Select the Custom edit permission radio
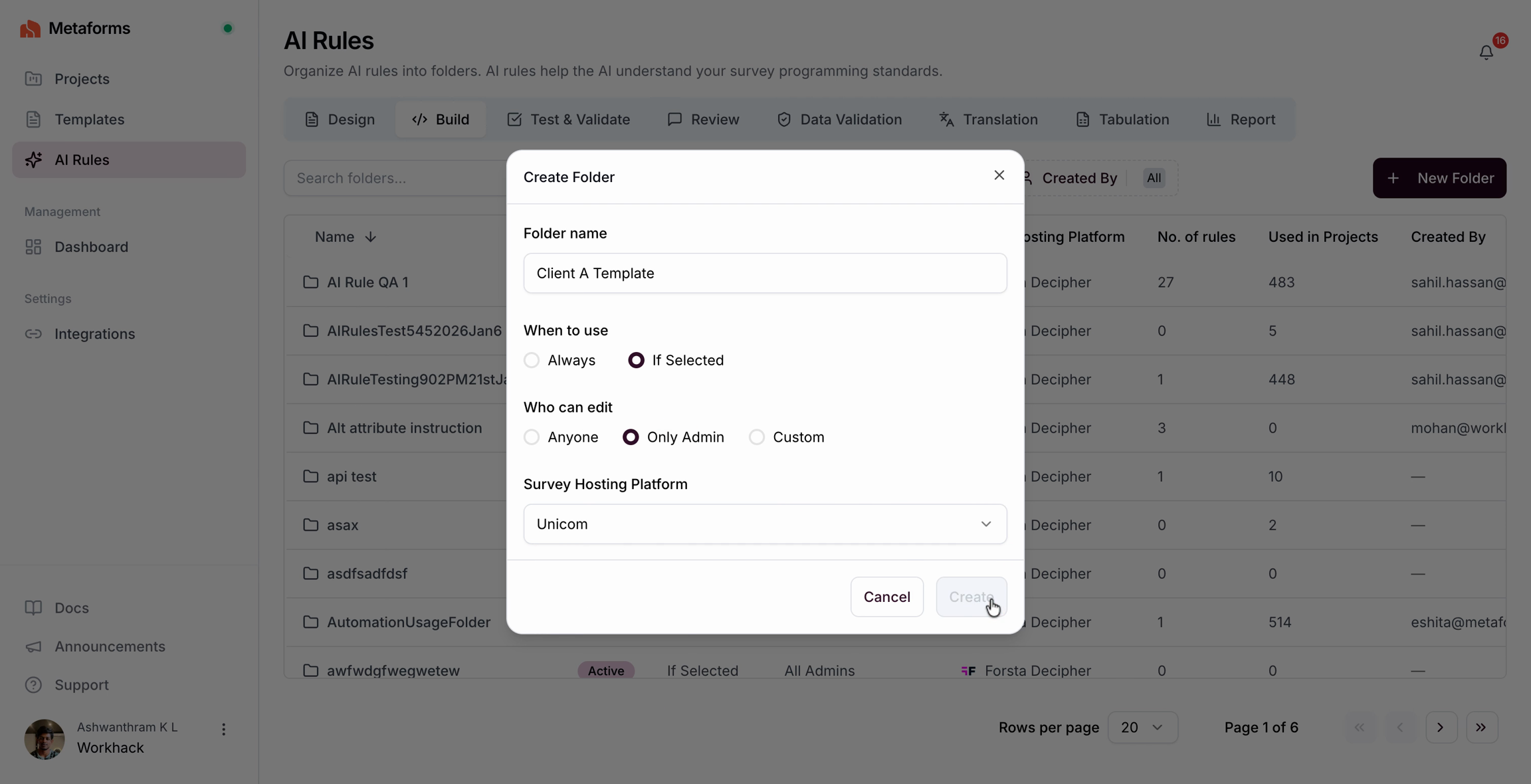 pos(756,437)
